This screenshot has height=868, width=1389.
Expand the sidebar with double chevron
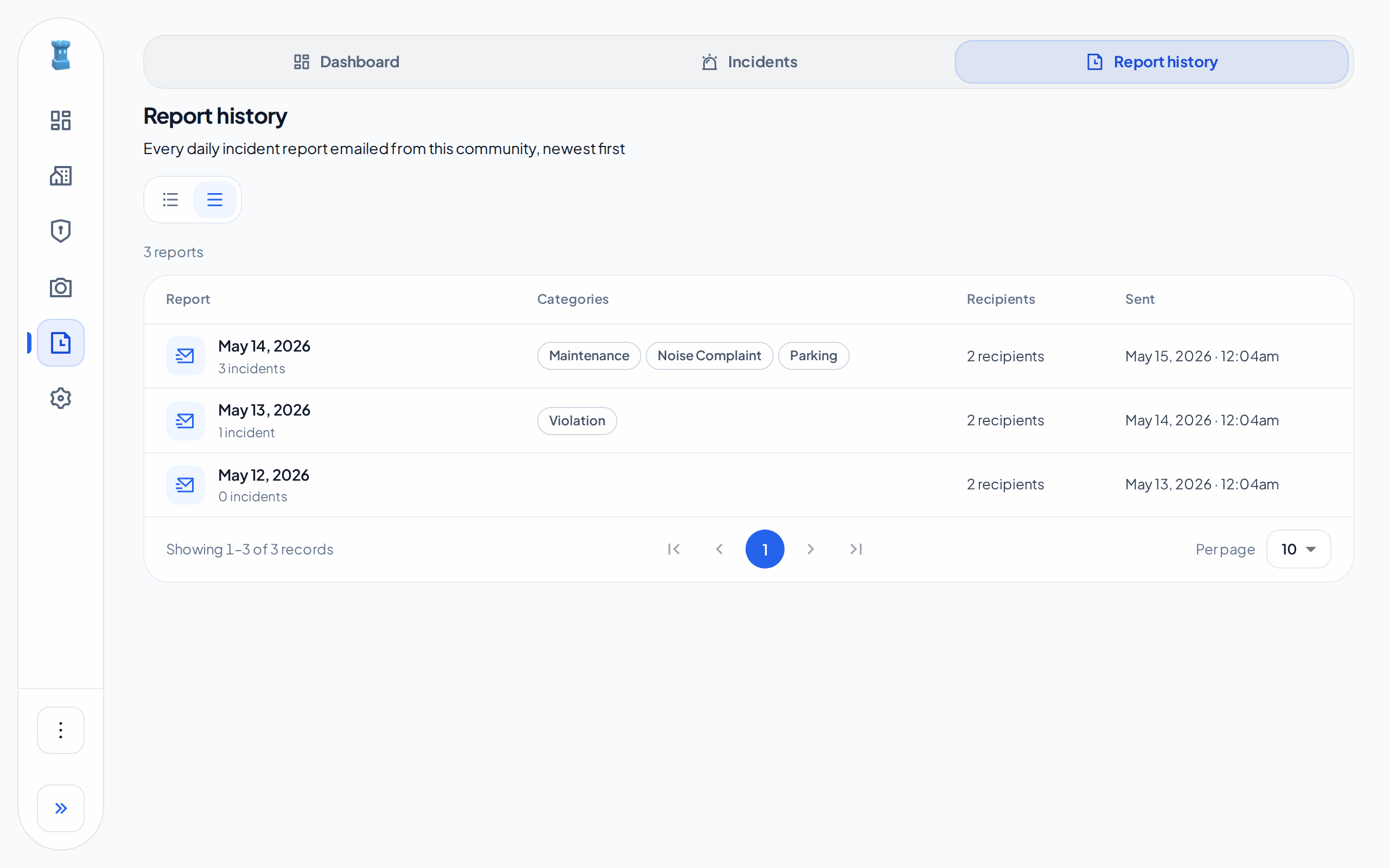point(61,808)
